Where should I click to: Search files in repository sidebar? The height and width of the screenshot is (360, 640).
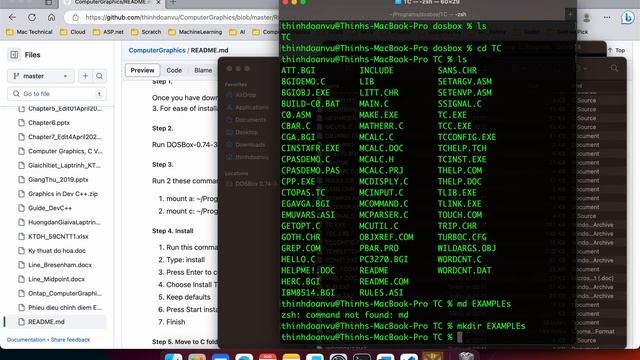point(99,76)
